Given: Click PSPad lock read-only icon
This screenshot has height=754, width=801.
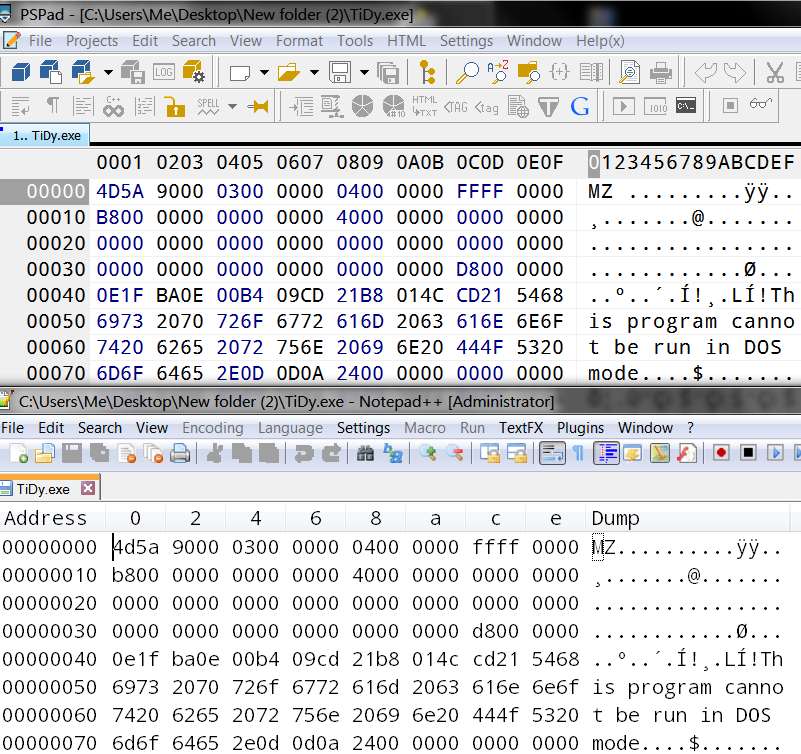Looking at the screenshot, I should 175,107.
